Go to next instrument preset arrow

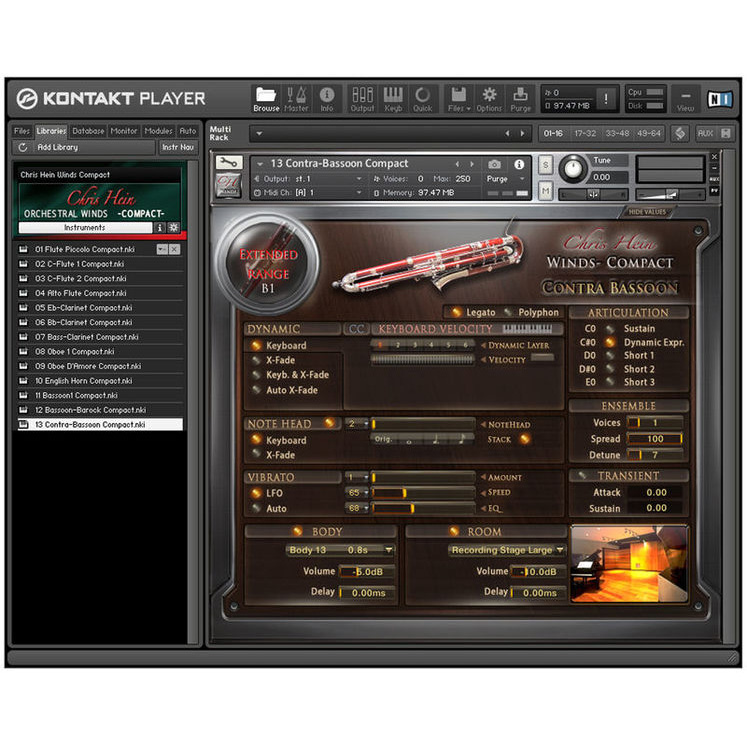[472, 164]
